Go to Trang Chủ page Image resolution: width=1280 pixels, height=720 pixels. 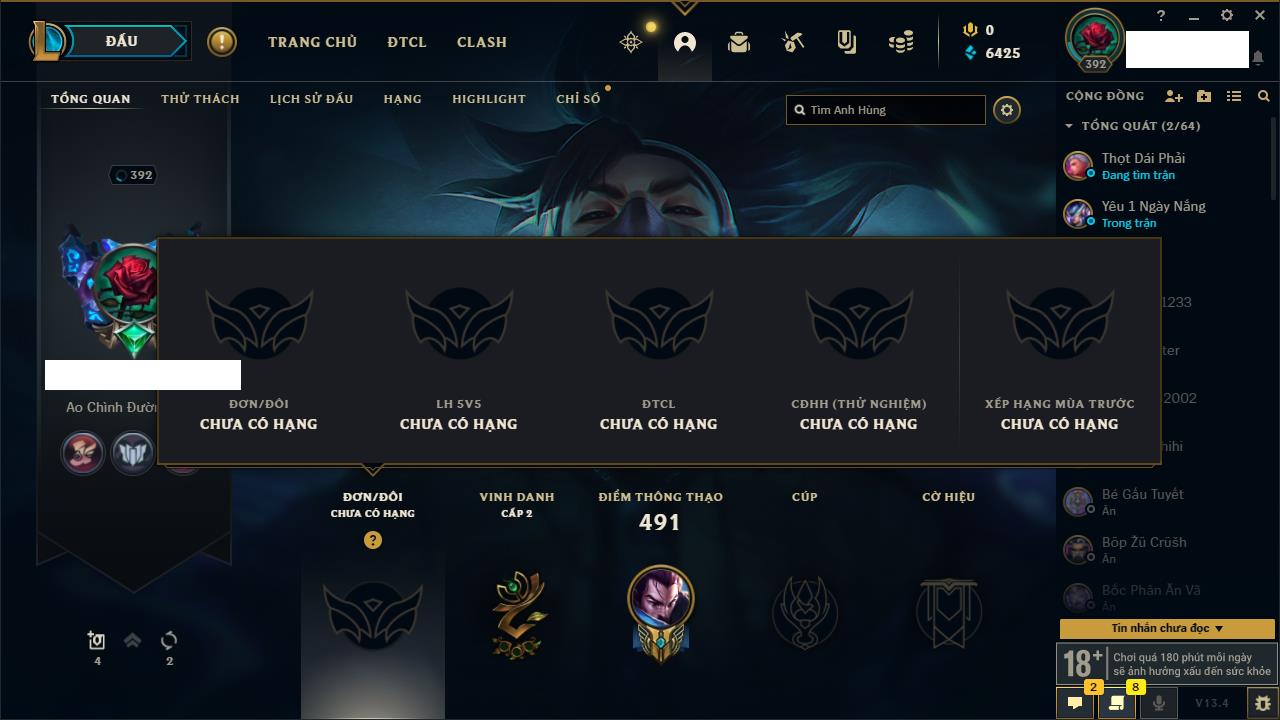pos(312,42)
